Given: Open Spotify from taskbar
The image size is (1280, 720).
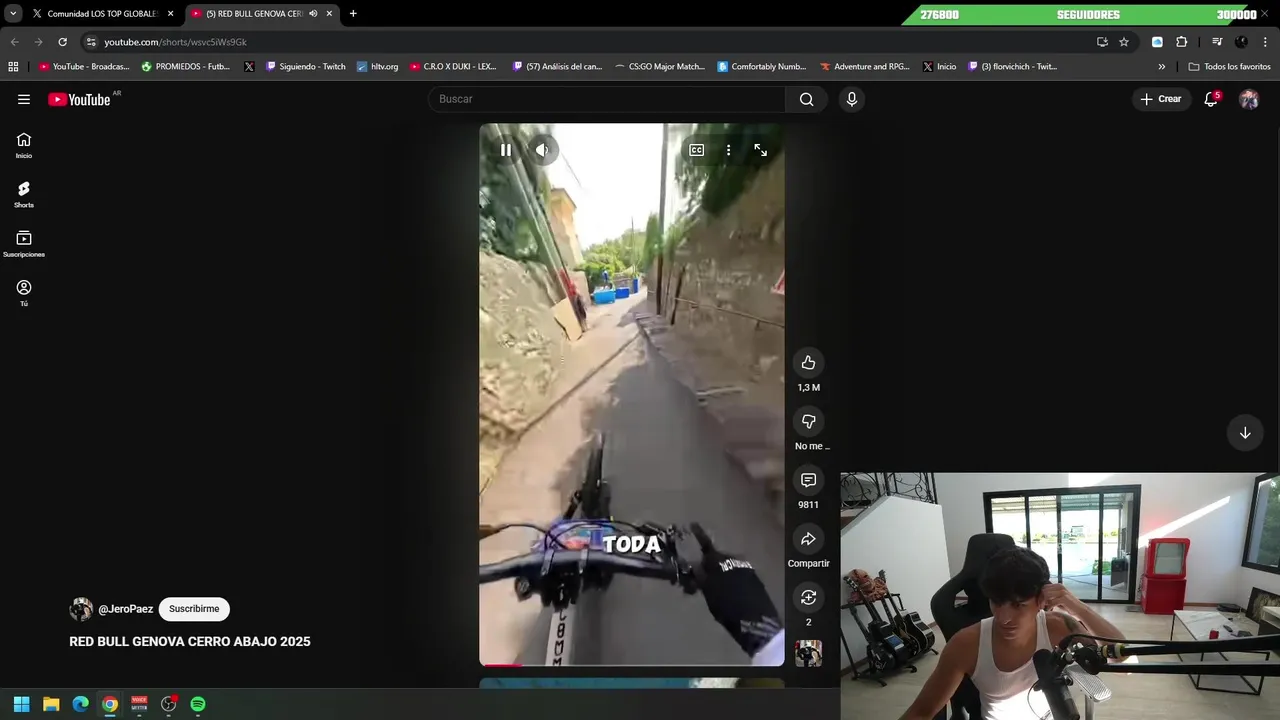Looking at the screenshot, I should [198, 704].
